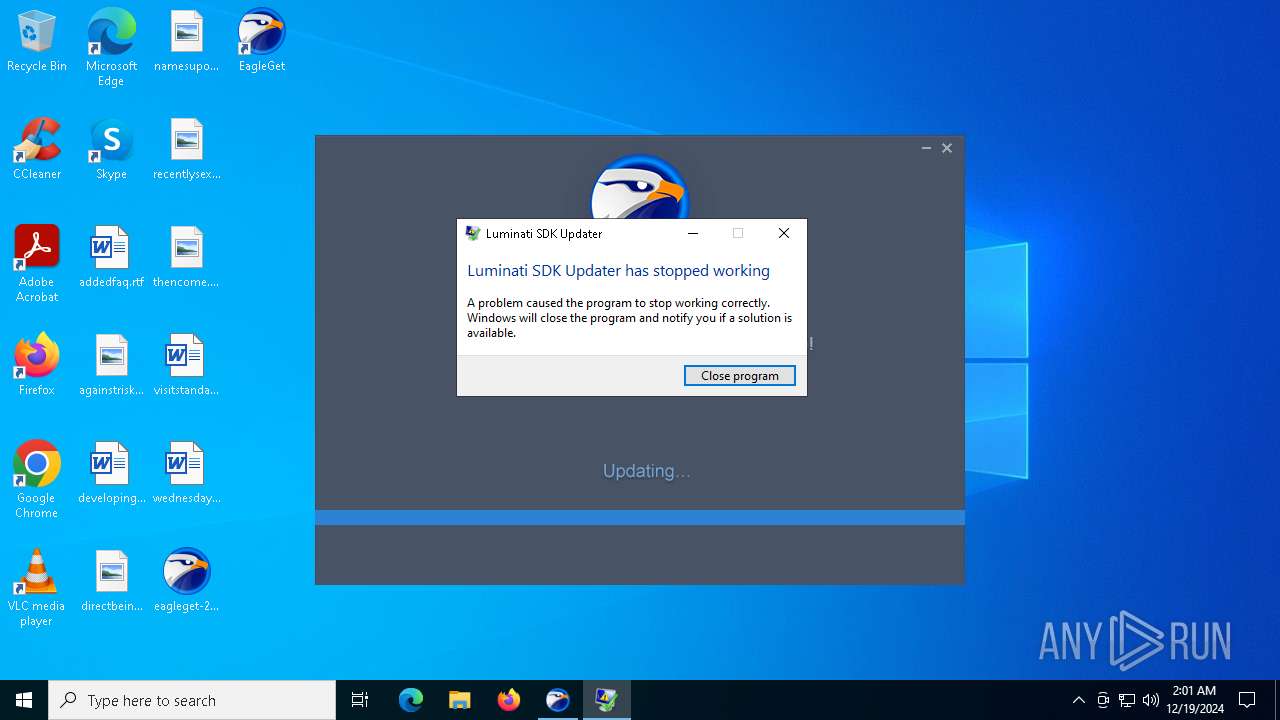Click the Updating progress bar

[640, 517]
